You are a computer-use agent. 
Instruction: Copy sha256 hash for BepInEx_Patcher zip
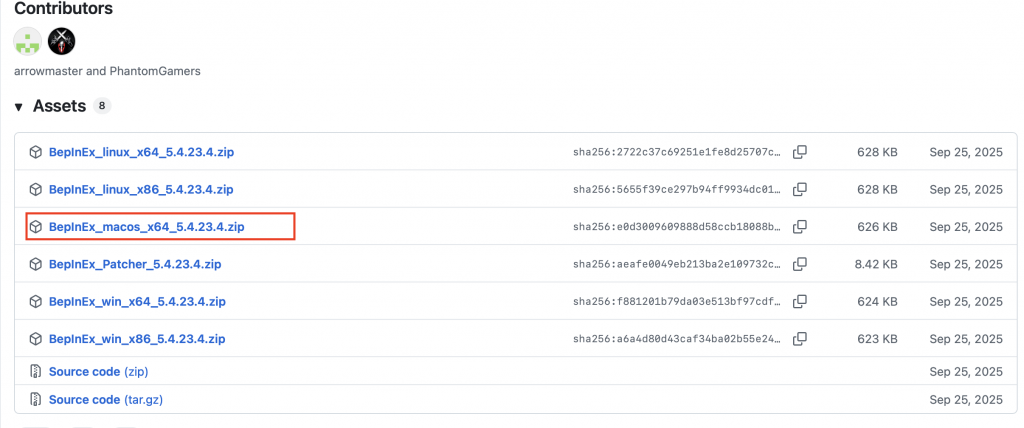(x=799, y=264)
